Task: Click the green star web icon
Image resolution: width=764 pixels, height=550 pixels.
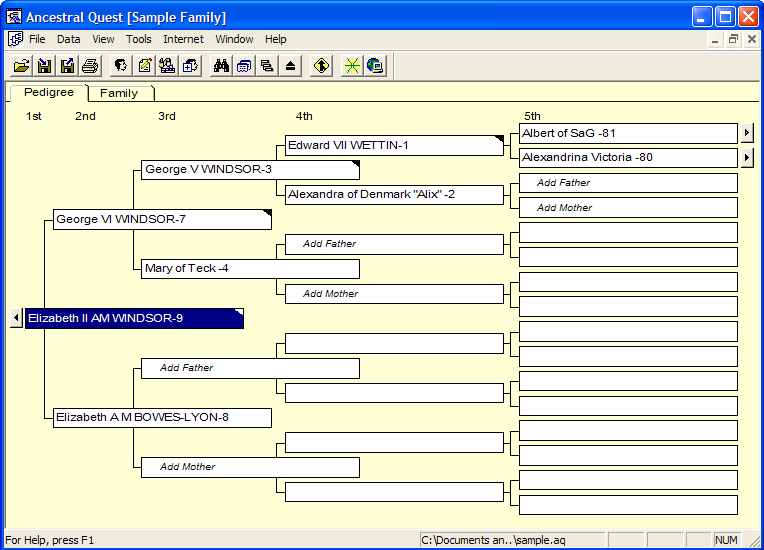Action: click(352, 66)
